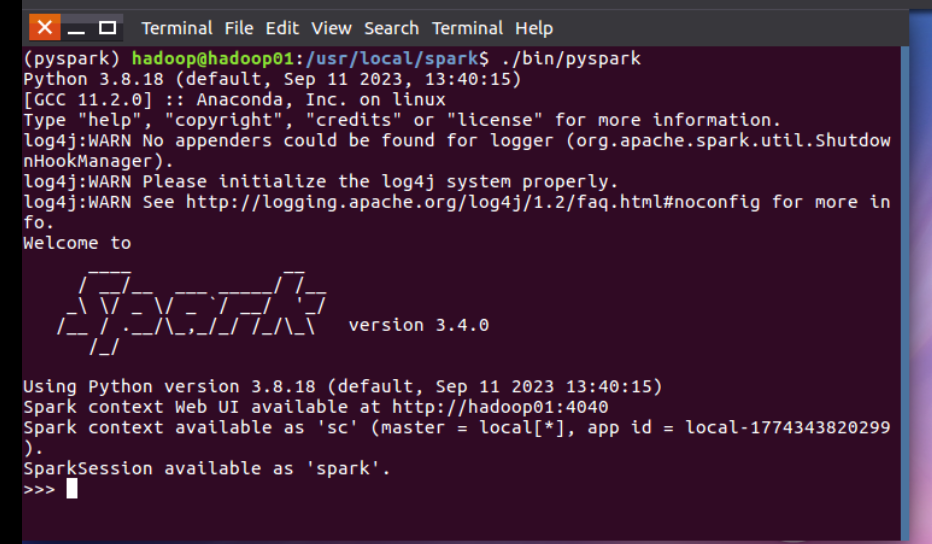932x544 pixels.
Task: Close the terminal window with orange X
Action: click(45, 27)
